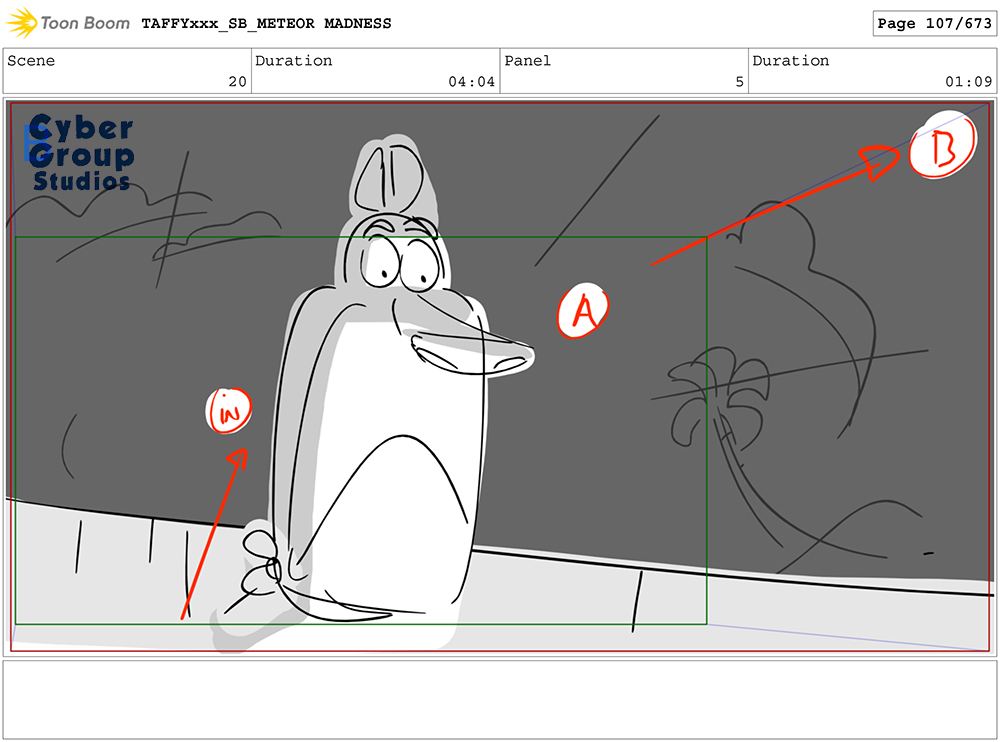Click the "Page 107/673" page indicator
This screenshot has height=742, width=1000.
pos(934,24)
